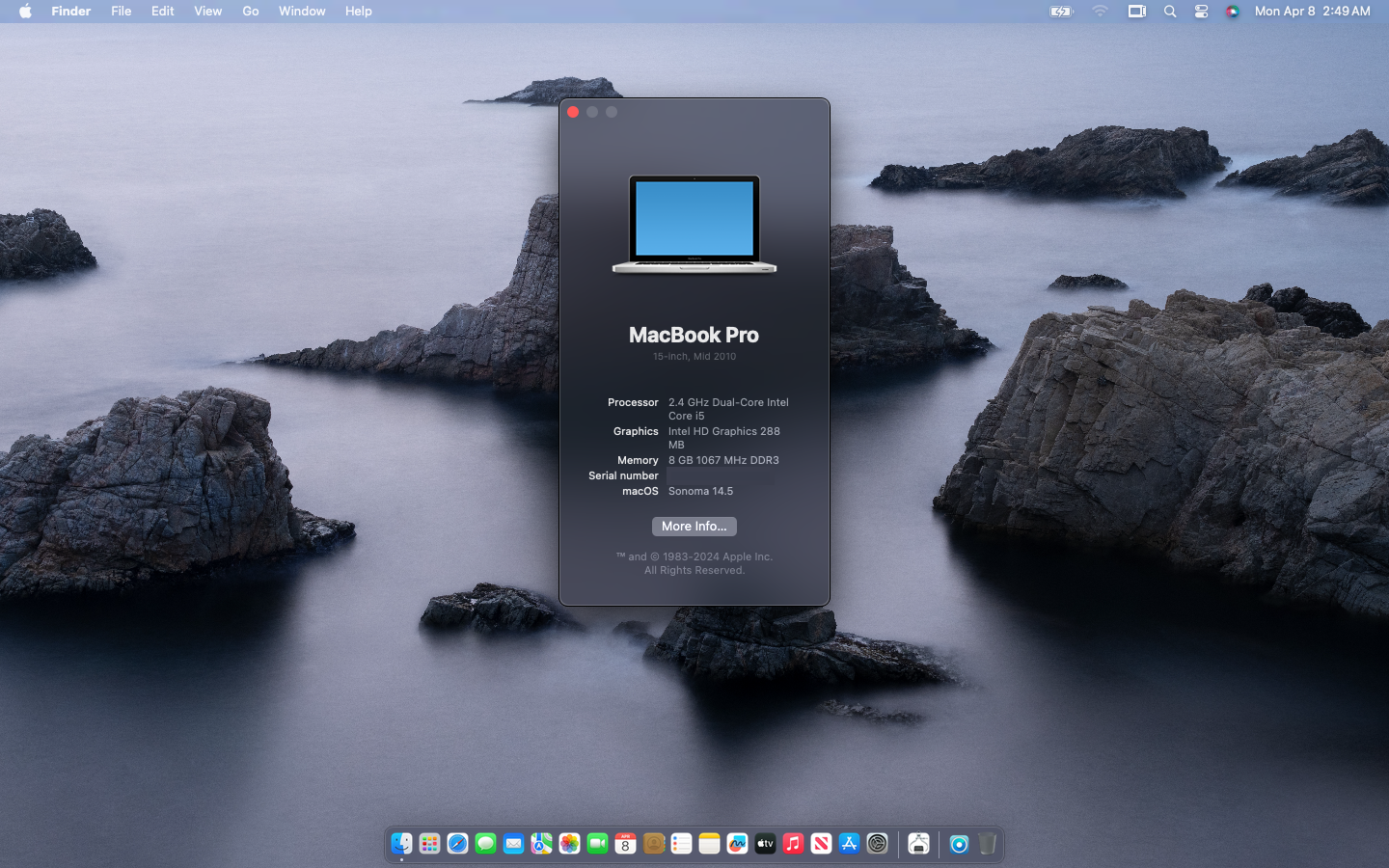Click the '8 GB 1067 MHz DDR3' memory value
Viewport: 1389px width, 868px height.
click(723, 461)
